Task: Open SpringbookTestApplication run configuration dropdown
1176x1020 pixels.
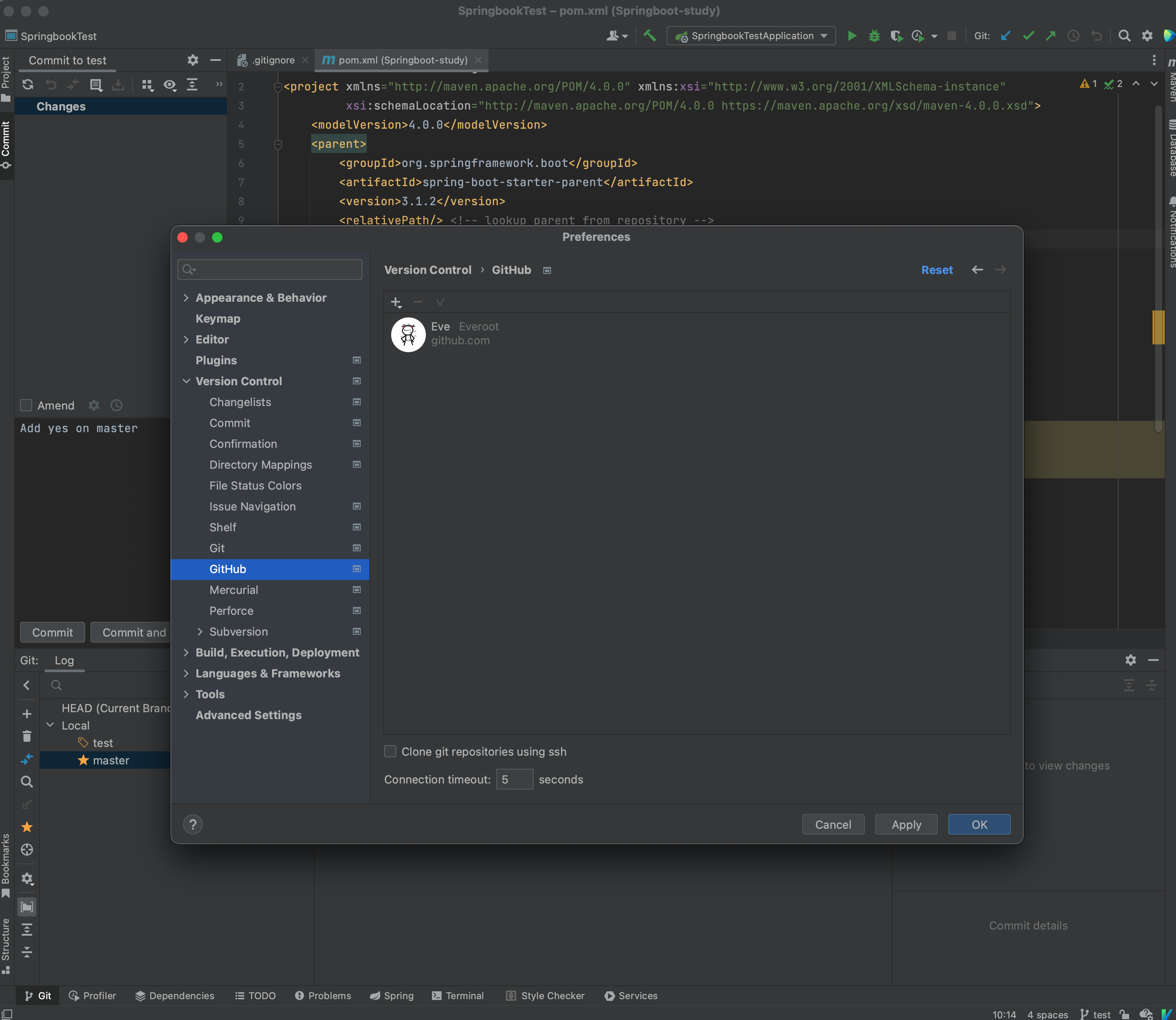Action: 751,36
